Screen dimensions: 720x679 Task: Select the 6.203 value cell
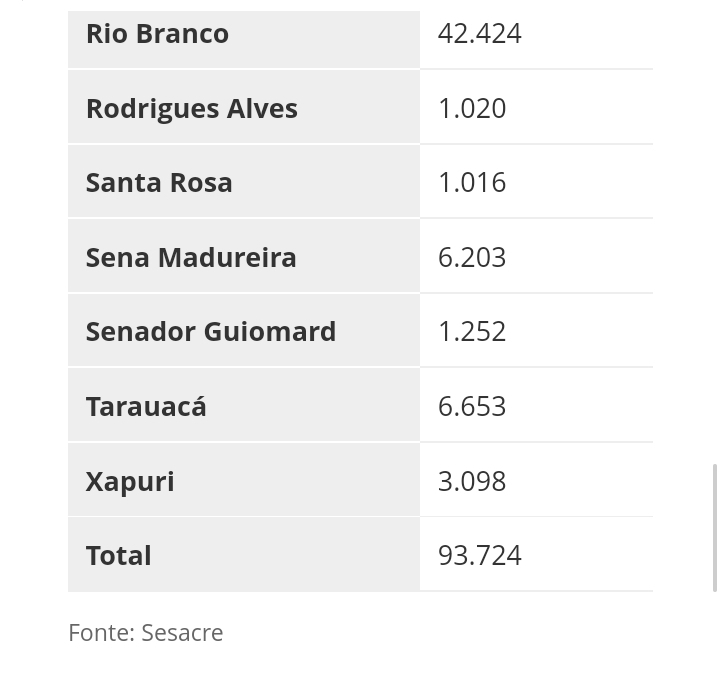[x=472, y=257]
